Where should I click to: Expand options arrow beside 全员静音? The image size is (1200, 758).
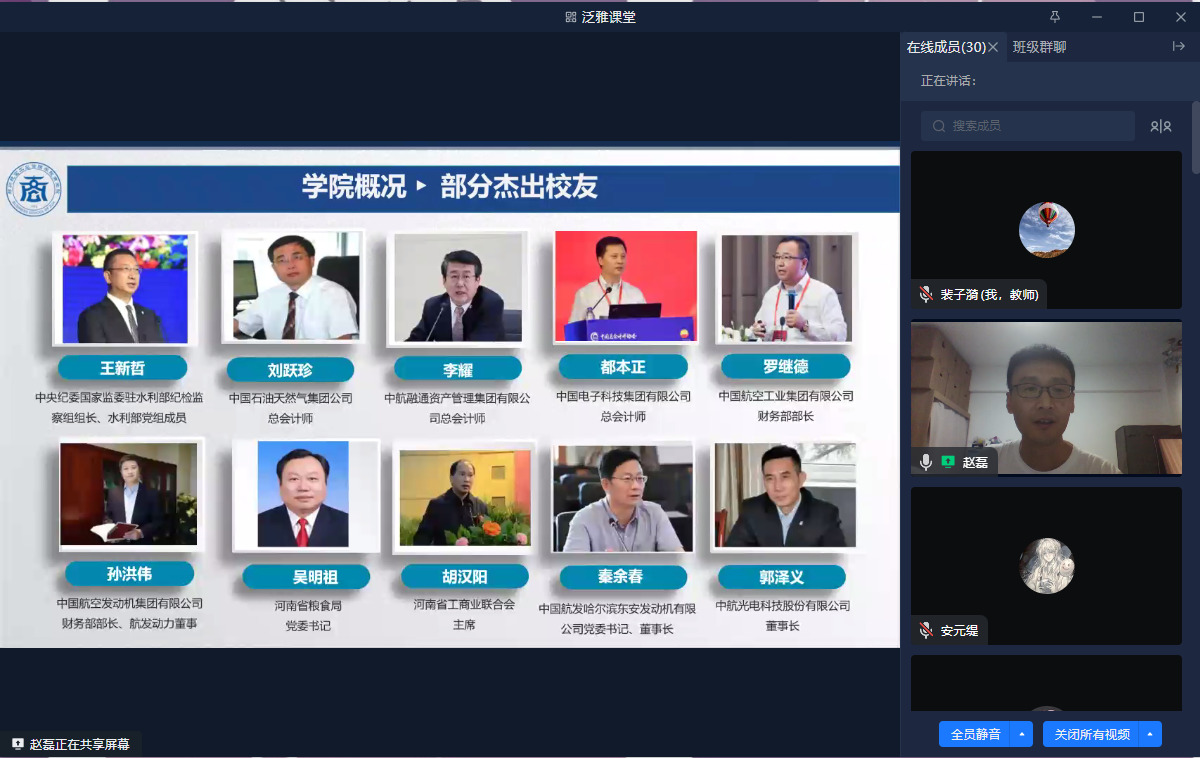[x=1021, y=734]
